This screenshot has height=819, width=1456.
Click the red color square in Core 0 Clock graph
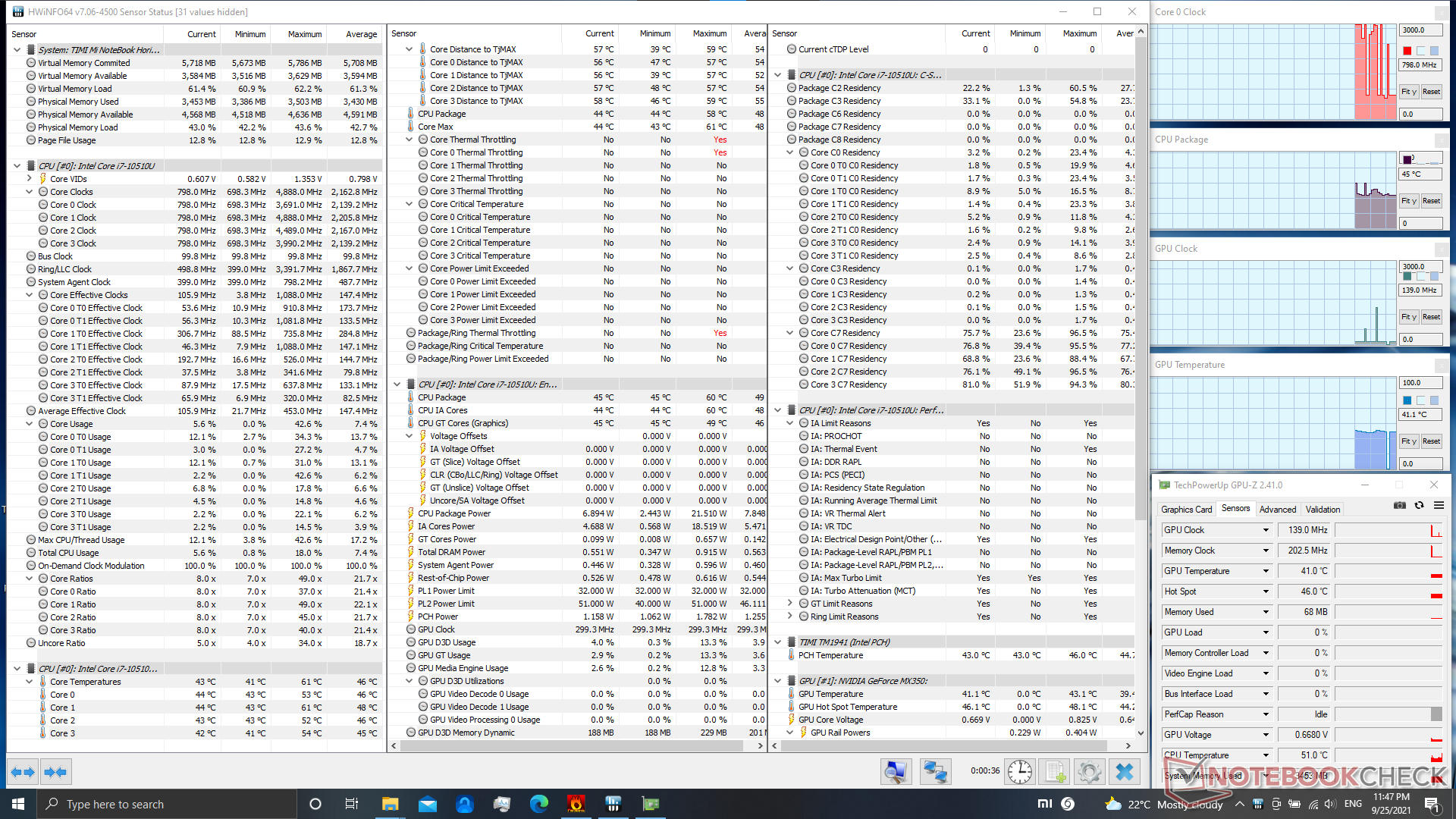coord(1407,51)
